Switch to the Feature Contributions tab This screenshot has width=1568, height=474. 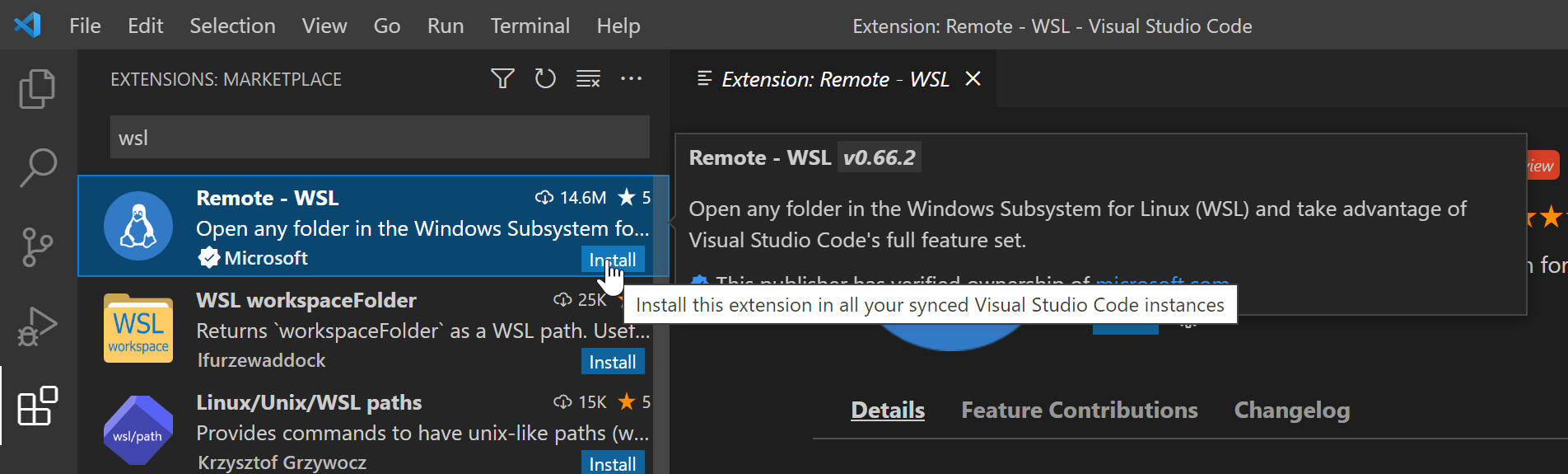tap(1079, 411)
